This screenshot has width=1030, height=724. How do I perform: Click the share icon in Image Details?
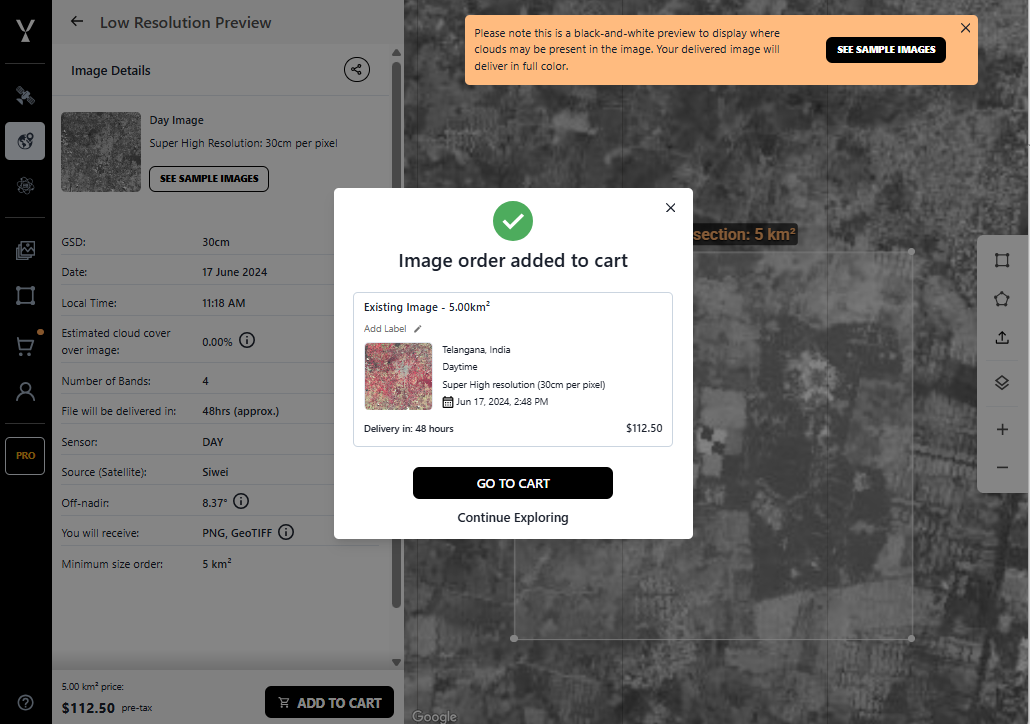(356, 69)
